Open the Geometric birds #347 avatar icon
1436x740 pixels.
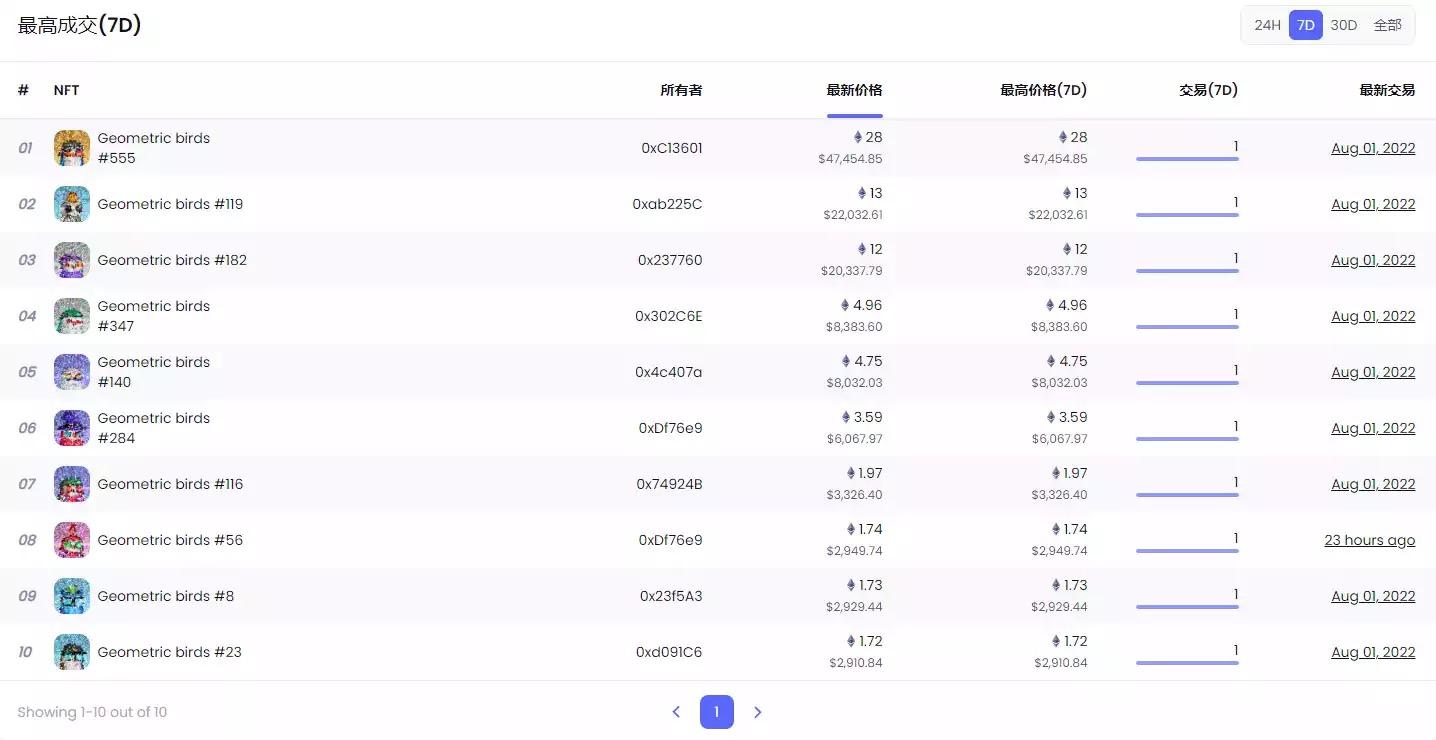72,316
